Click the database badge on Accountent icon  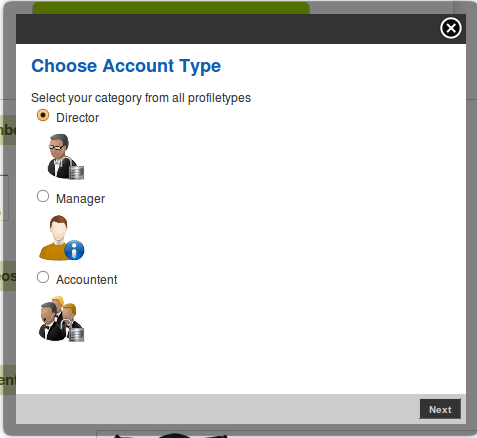coord(77,335)
